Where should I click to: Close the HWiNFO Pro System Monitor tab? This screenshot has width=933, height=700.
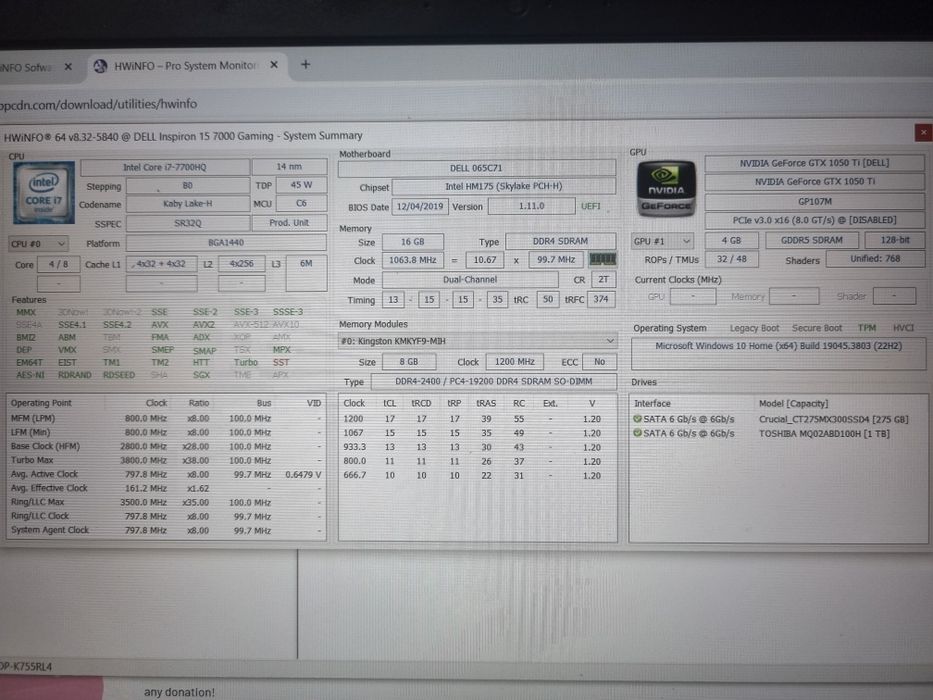tap(274, 65)
